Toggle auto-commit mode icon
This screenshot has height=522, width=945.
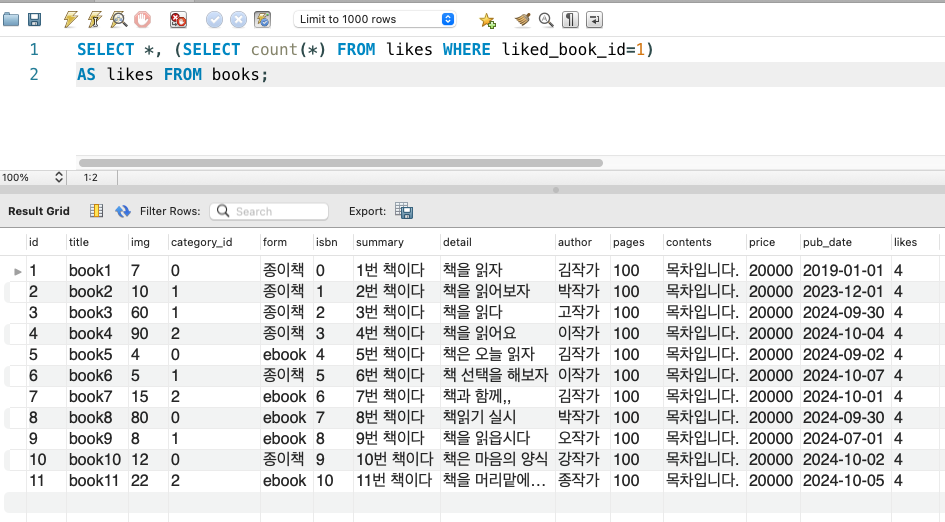[262, 19]
